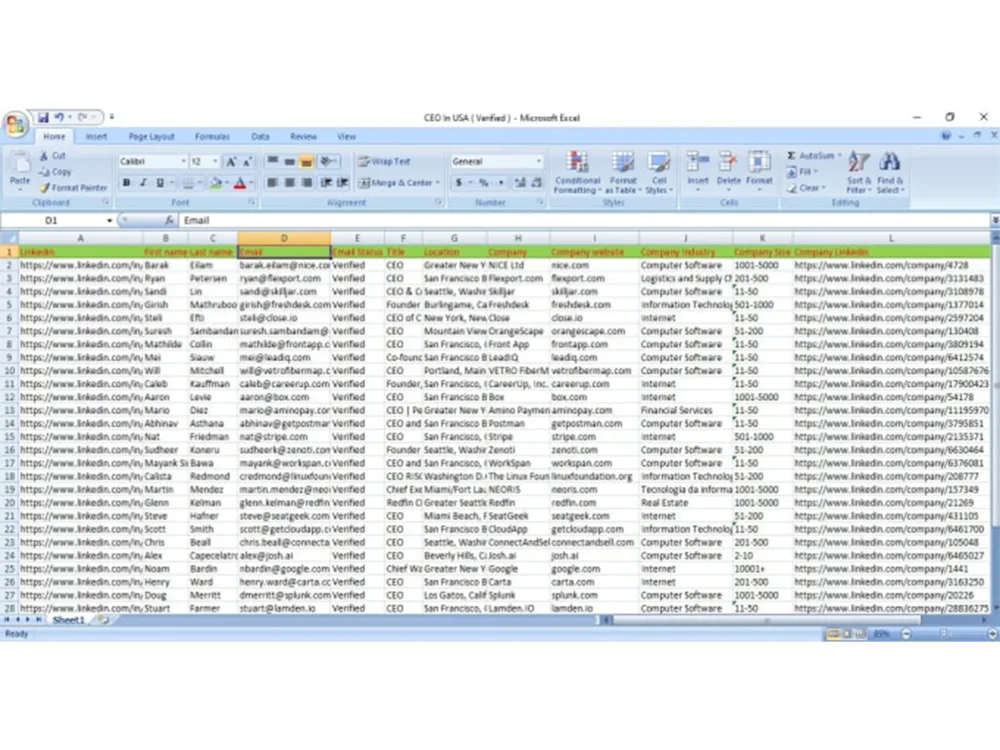The image size is (1000, 750).
Task: Open the View ribbon tab
Action: tap(346, 136)
